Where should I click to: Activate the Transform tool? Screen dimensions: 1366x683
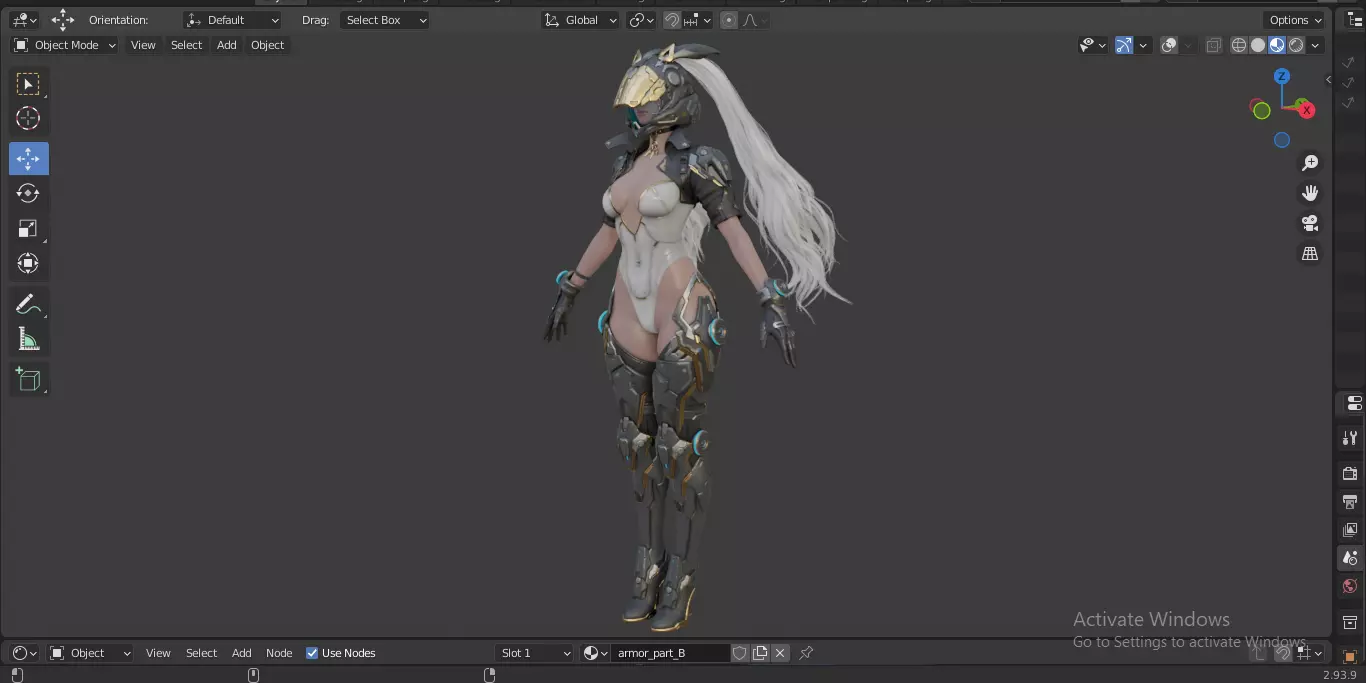click(28, 264)
